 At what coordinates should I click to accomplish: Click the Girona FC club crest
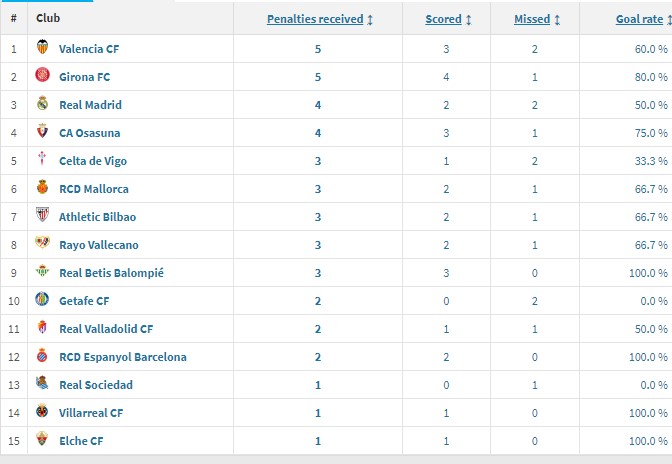point(42,75)
